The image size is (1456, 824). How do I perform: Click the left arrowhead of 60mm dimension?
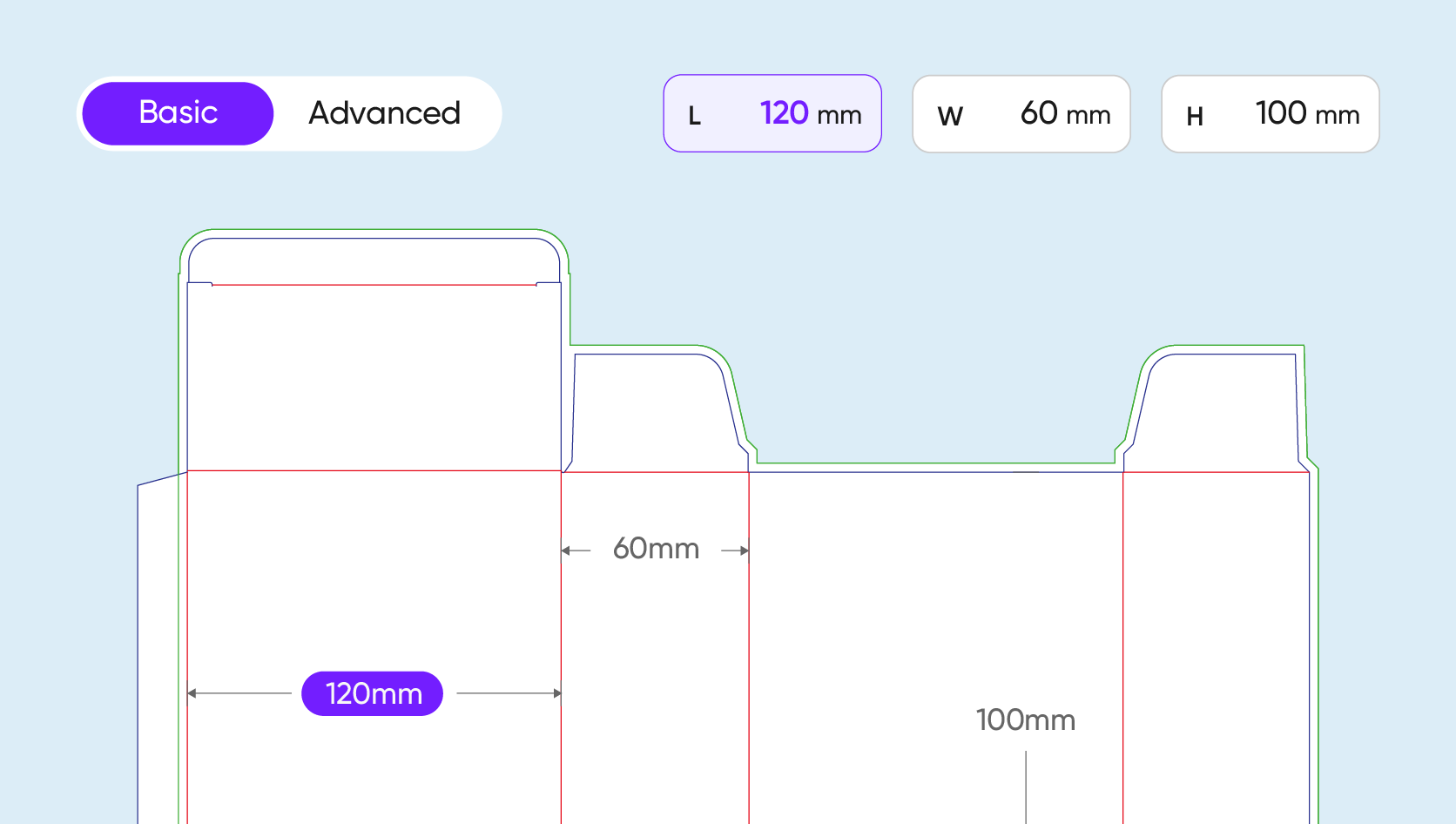(566, 550)
